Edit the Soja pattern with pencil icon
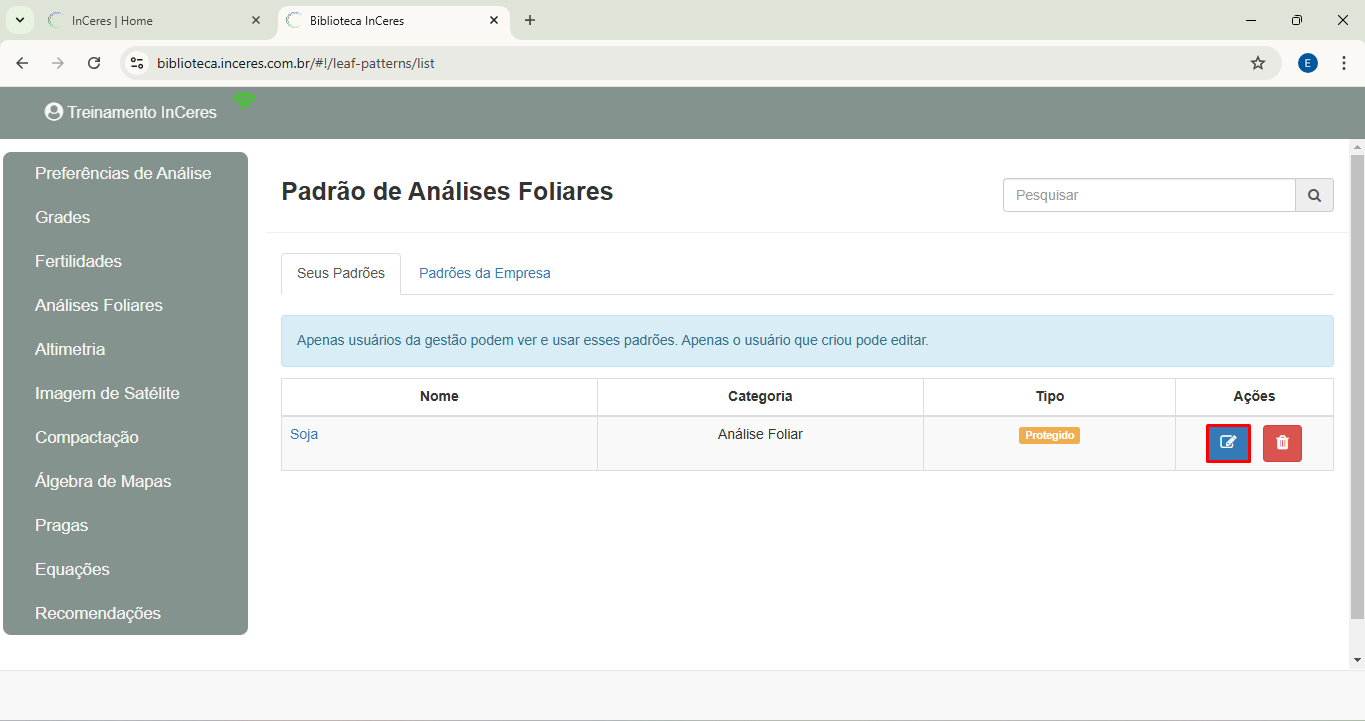Viewport: 1365px width, 721px height. point(1228,443)
